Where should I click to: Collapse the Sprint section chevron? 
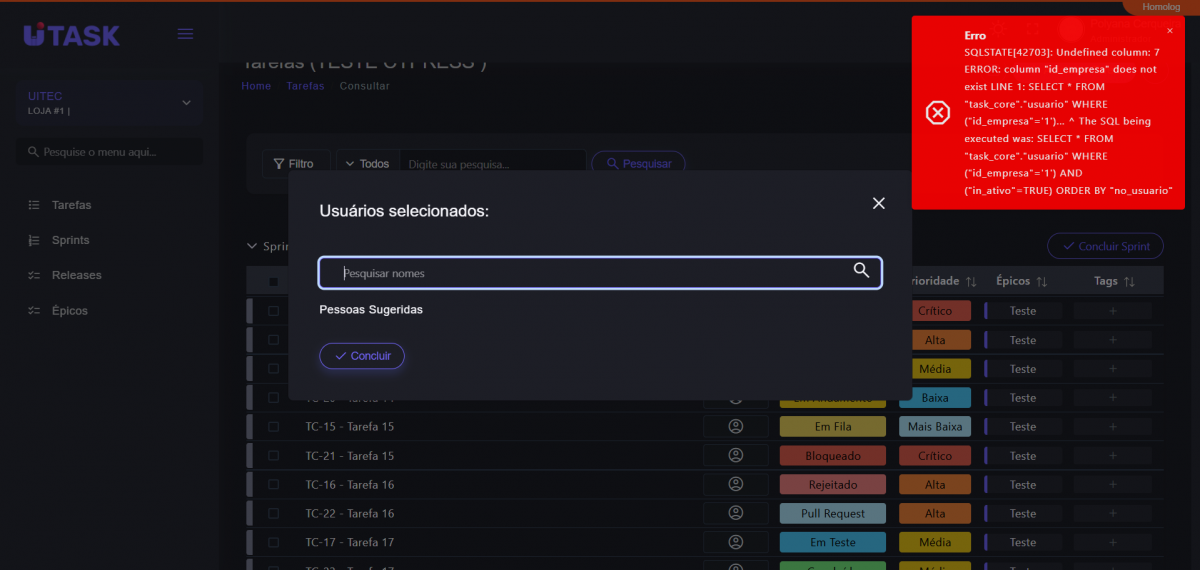252,246
